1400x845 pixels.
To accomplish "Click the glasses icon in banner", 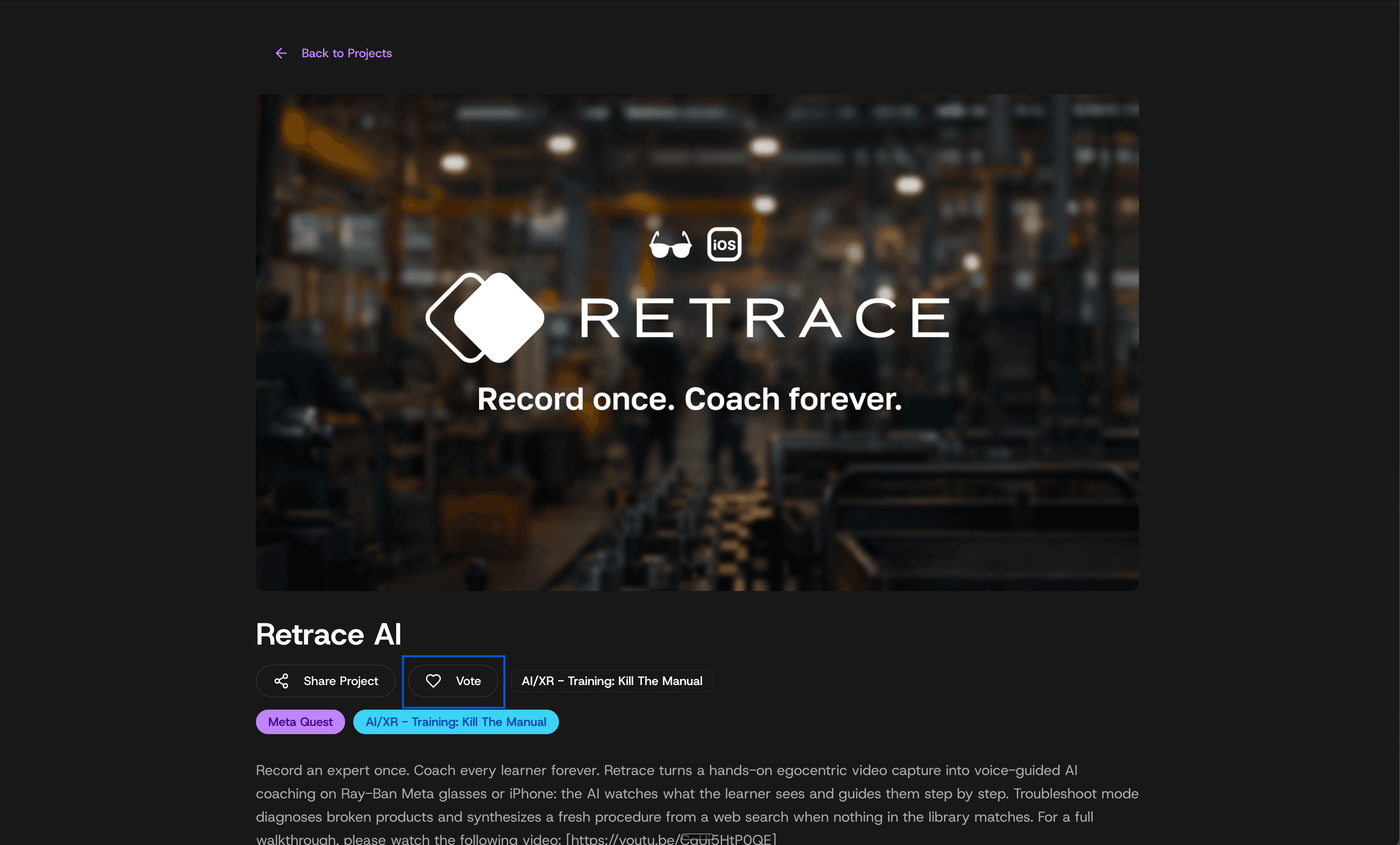I will 671,244.
